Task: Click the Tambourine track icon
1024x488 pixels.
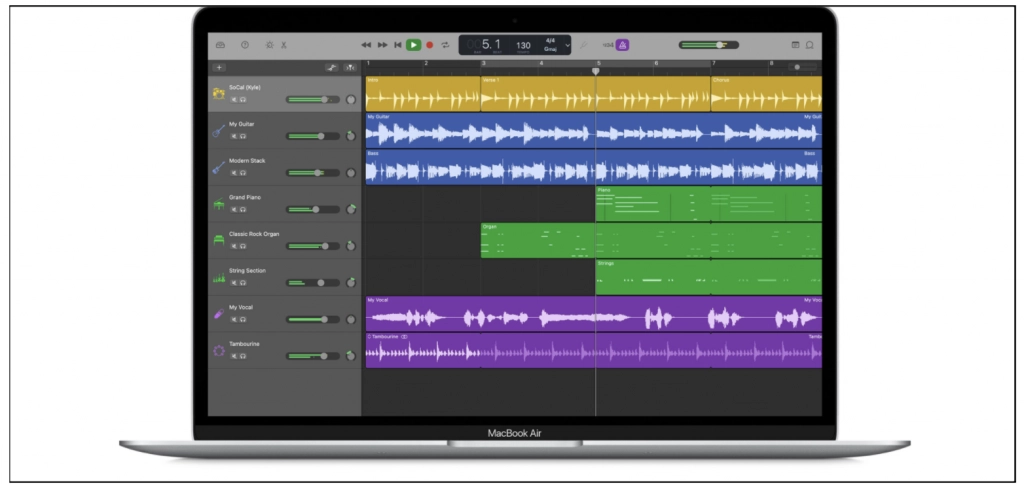Action: tap(218, 351)
